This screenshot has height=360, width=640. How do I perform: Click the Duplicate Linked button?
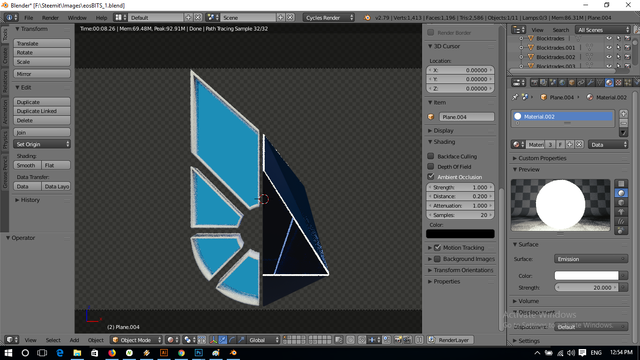(42, 111)
